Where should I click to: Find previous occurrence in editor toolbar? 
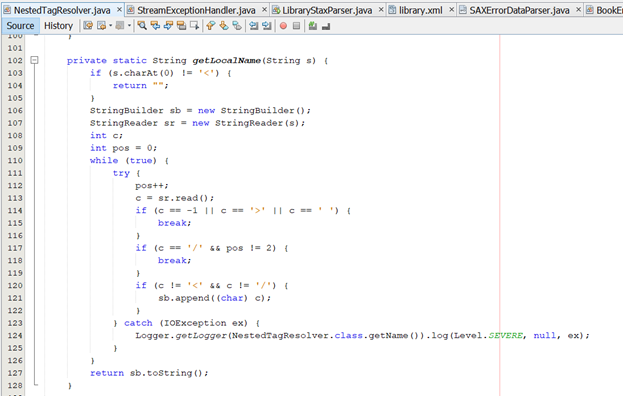pyautogui.click(x=155, y=26)
